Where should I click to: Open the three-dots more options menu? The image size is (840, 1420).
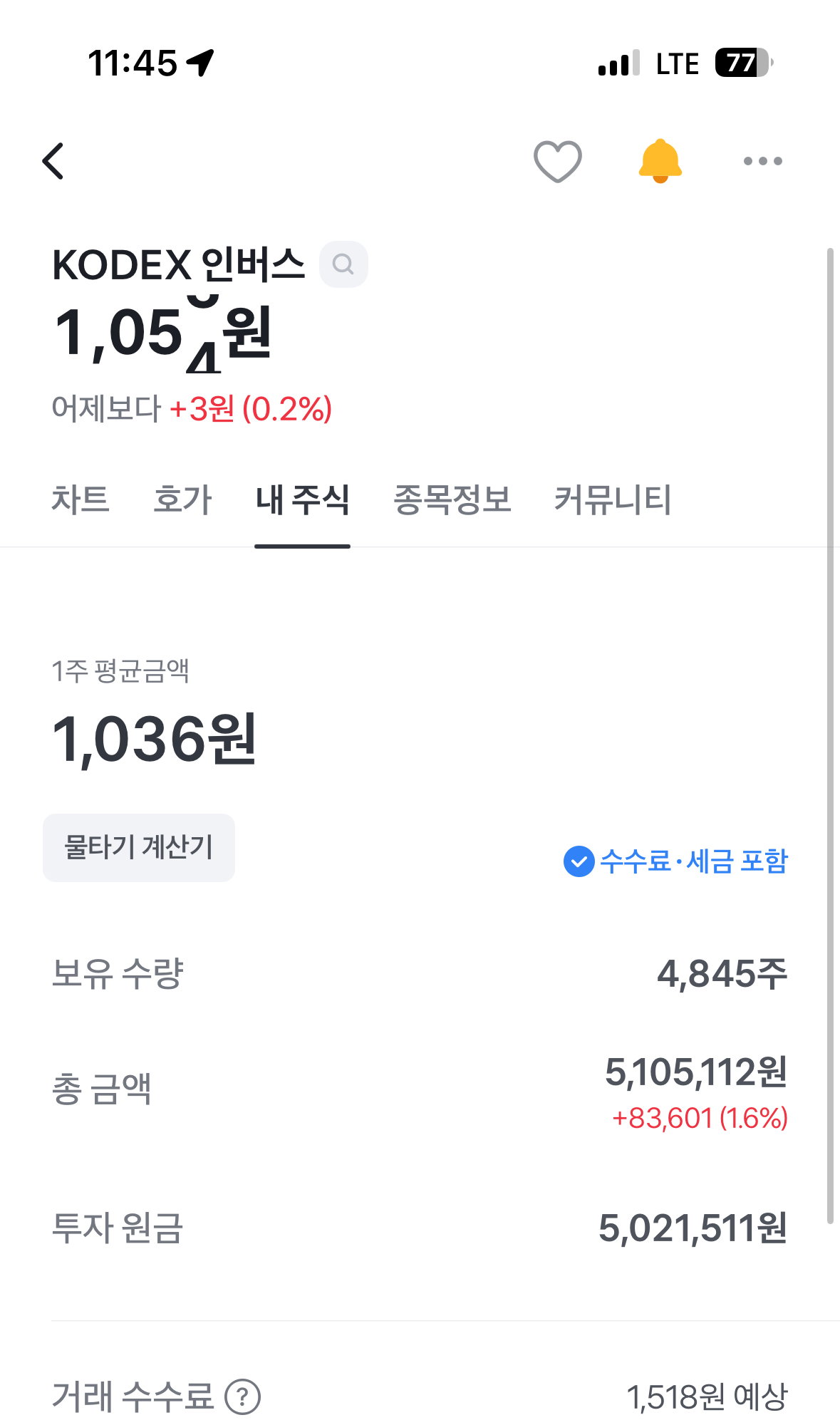pos(763,161)
